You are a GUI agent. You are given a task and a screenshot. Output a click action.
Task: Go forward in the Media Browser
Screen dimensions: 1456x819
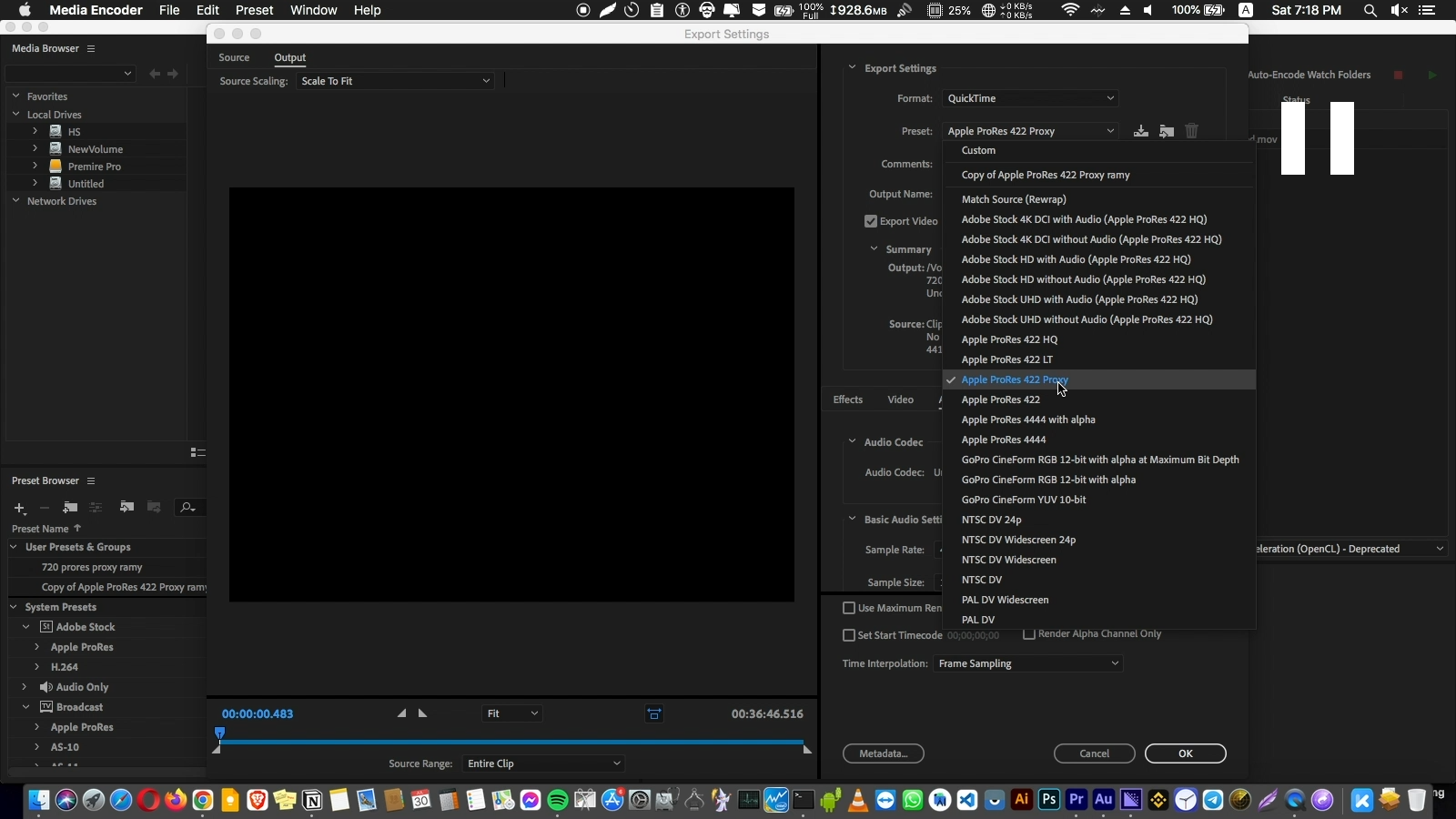(173, 74)
